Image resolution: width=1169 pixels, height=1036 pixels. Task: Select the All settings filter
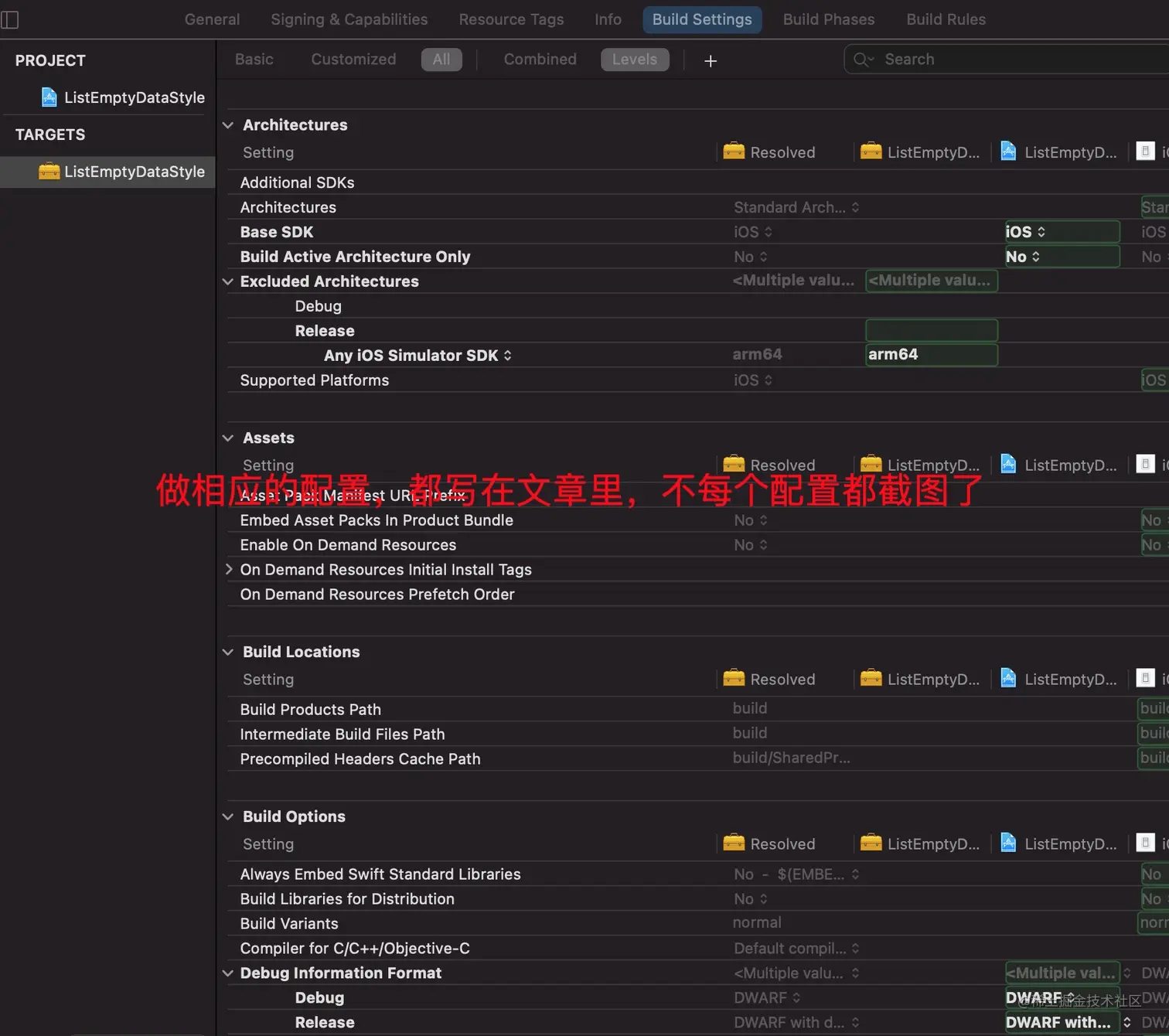441,60
